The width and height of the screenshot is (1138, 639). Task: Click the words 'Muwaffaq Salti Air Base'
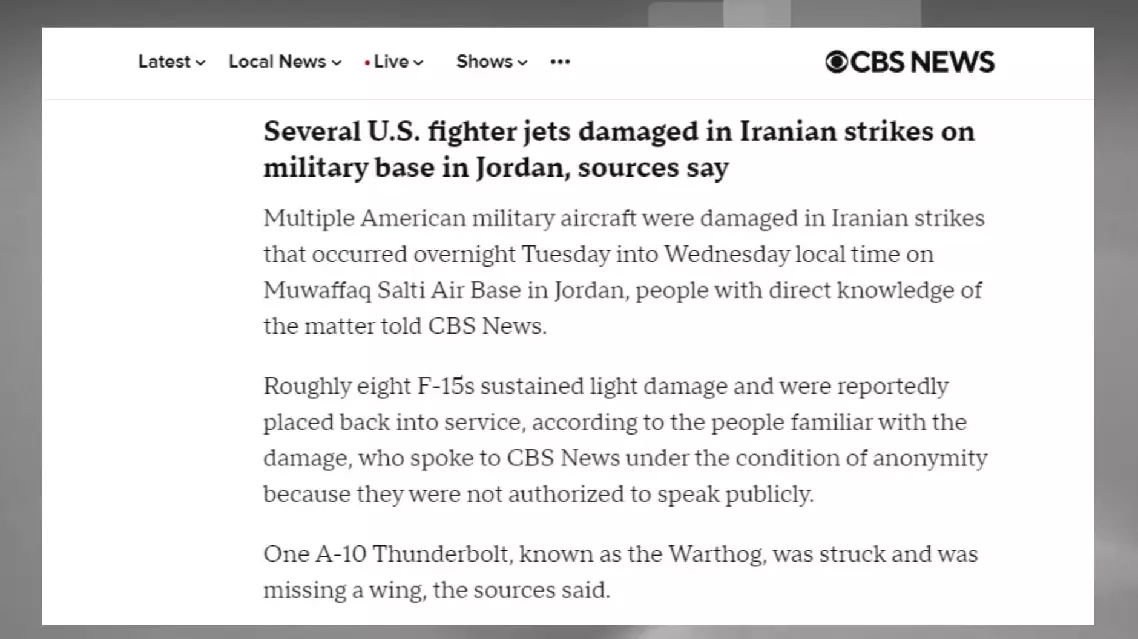392,290
